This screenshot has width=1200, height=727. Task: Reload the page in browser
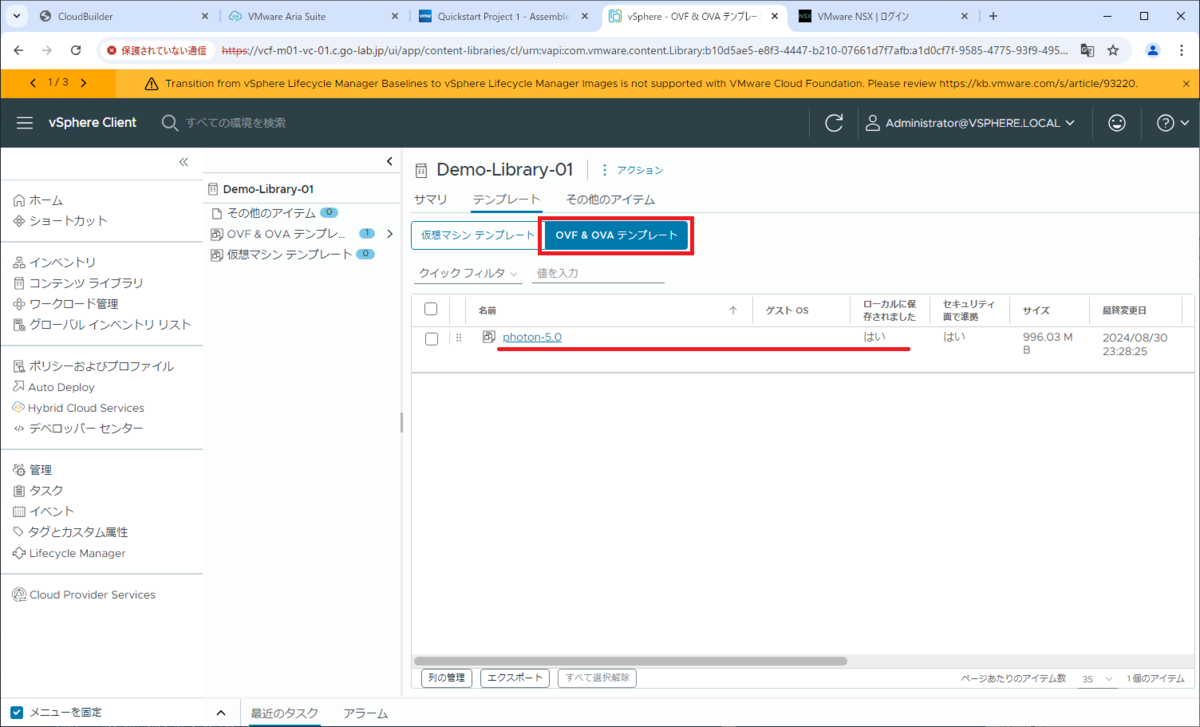click(76, 50)
